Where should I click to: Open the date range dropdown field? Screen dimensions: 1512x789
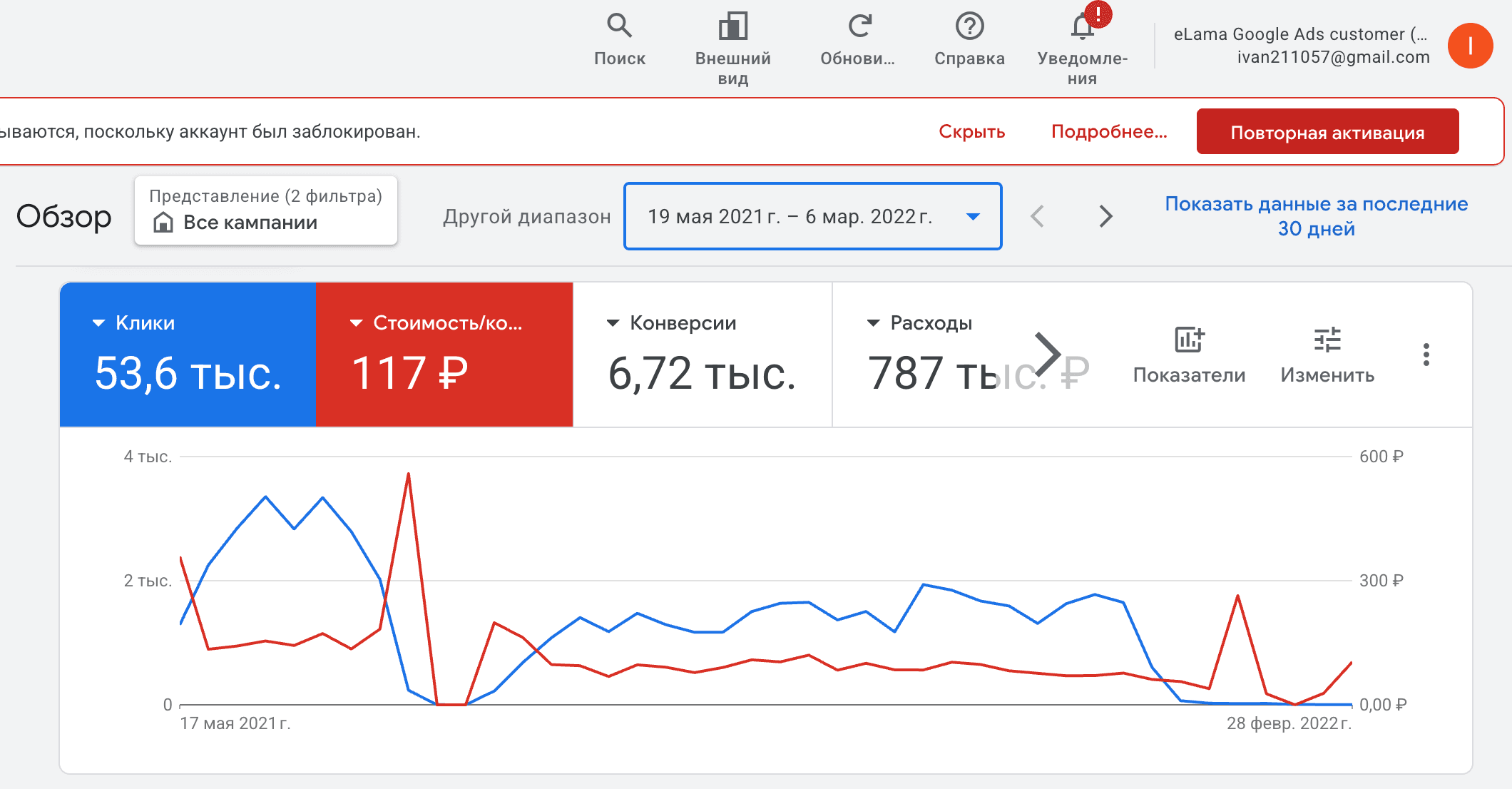813,216
